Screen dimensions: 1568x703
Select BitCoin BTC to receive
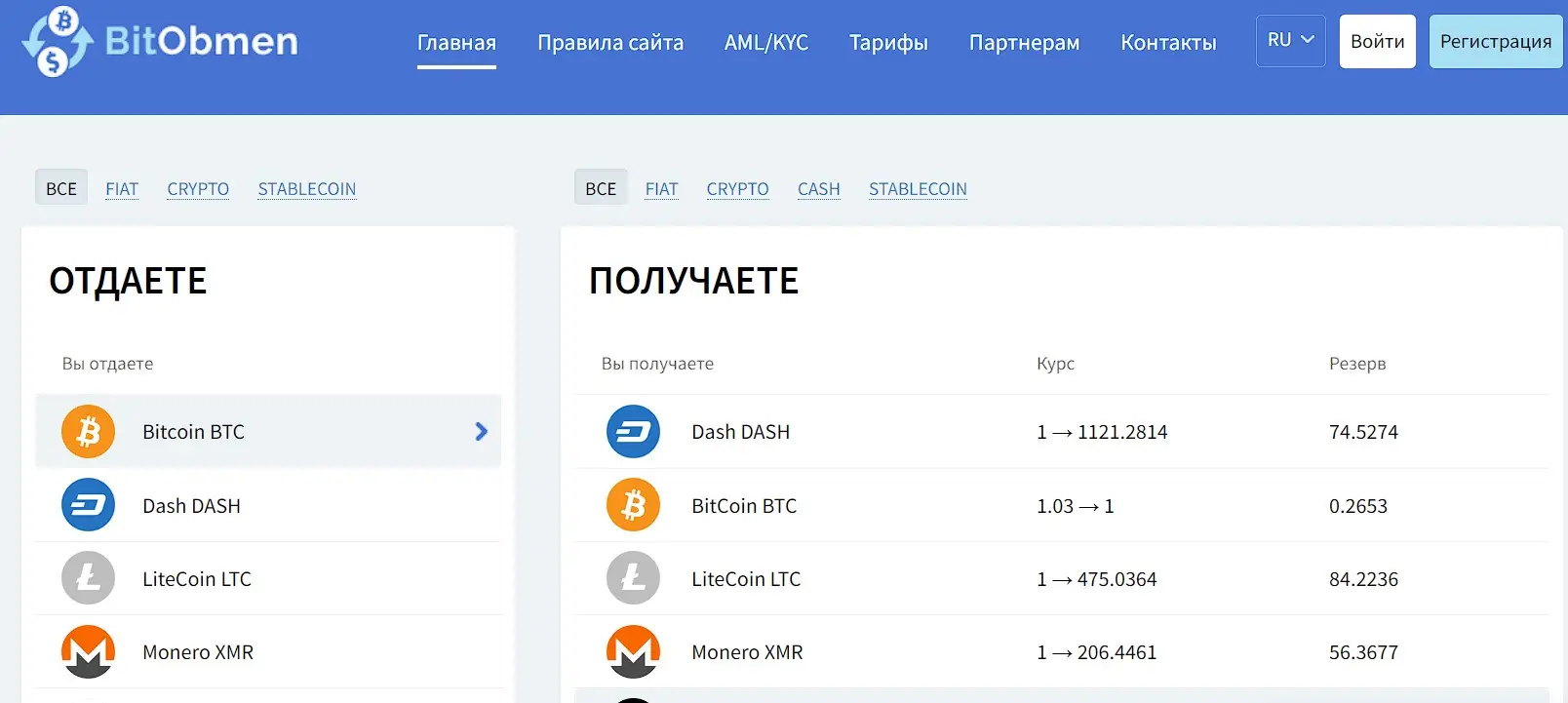[1061, 505]
